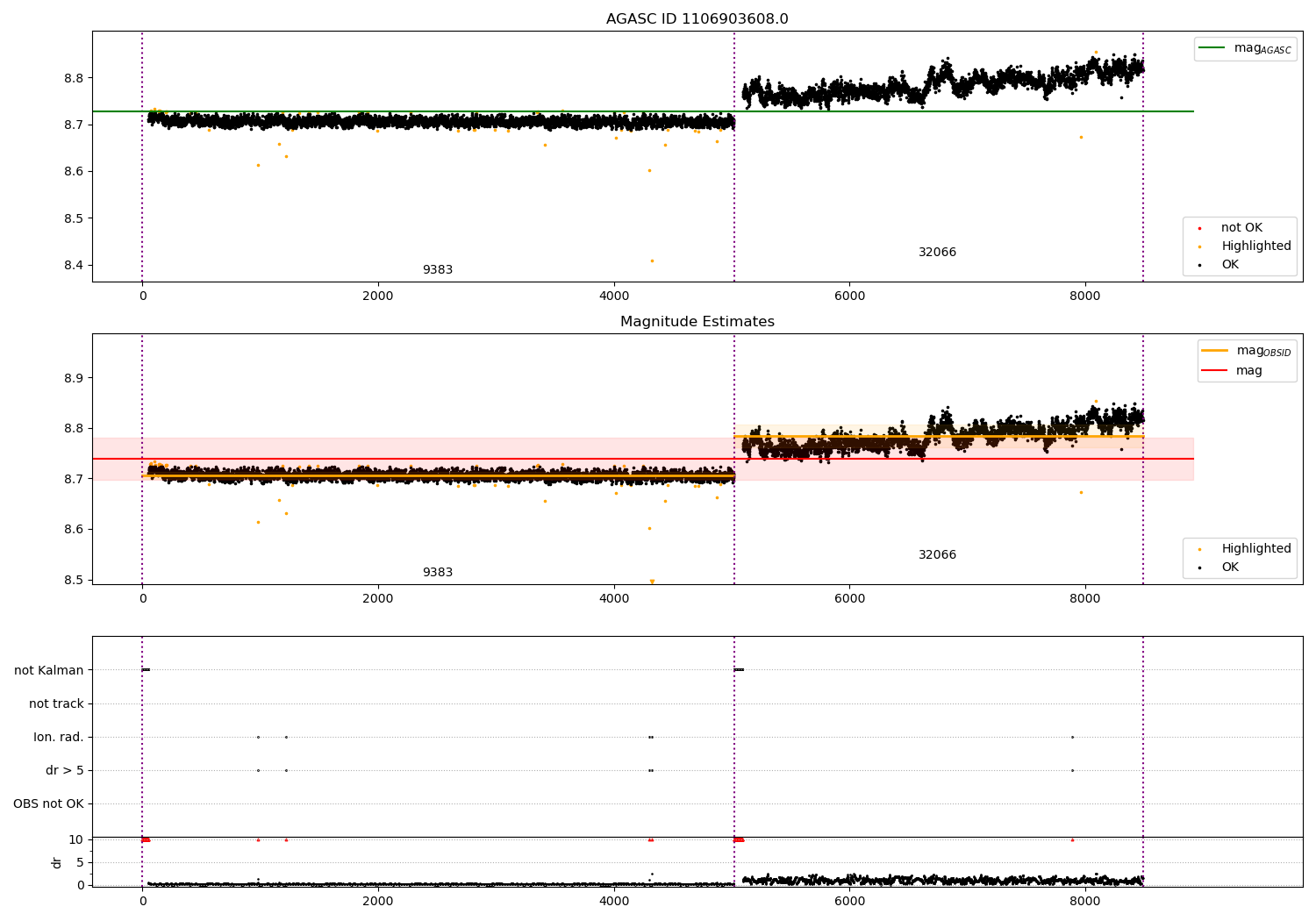
Task: Click the outlier point near magnitude 8.4
Action: pos(652,261)
